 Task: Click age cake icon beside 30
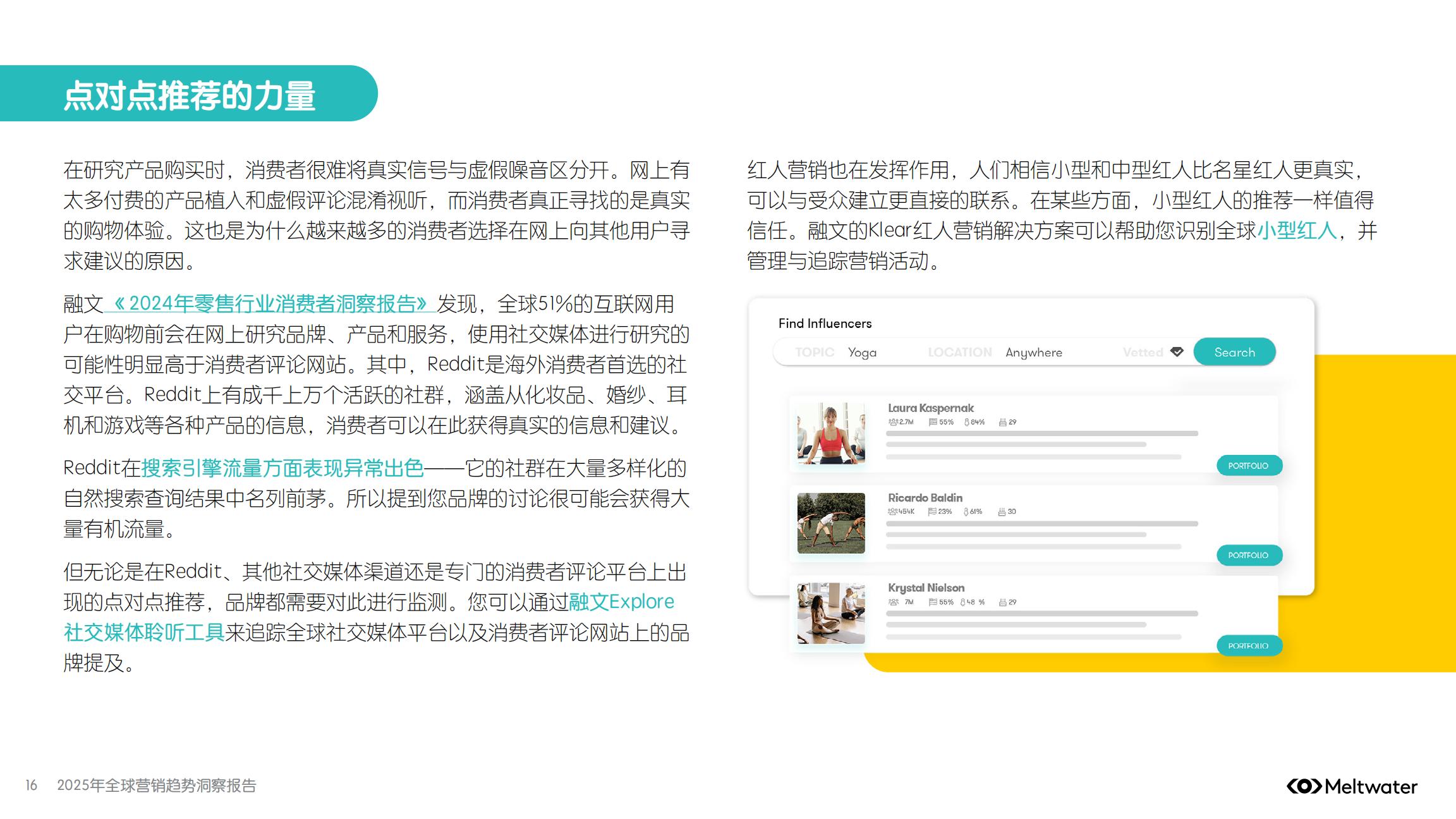[1002, 512]
